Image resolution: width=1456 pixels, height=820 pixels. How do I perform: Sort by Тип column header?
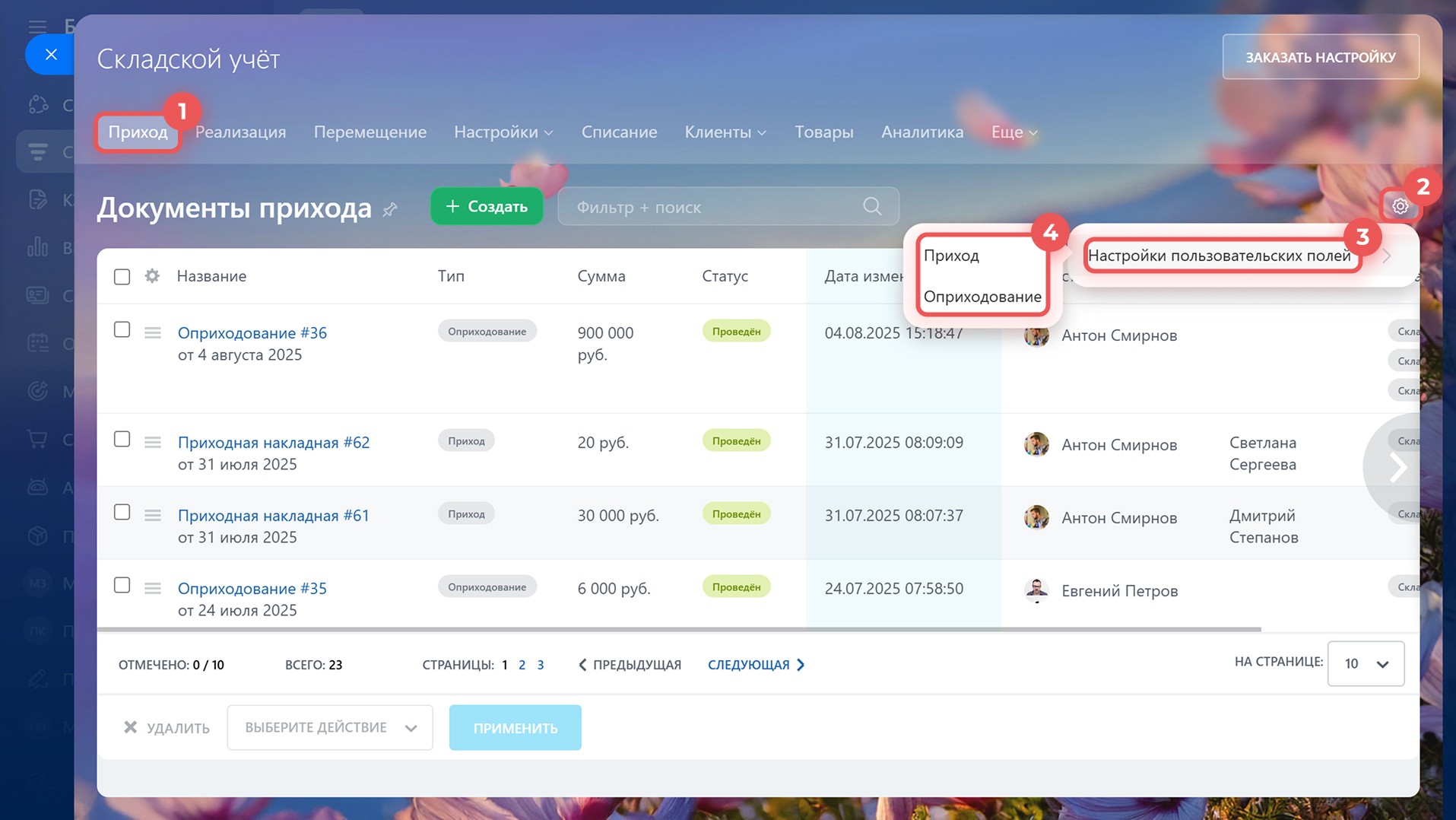[x=451, y=276]
